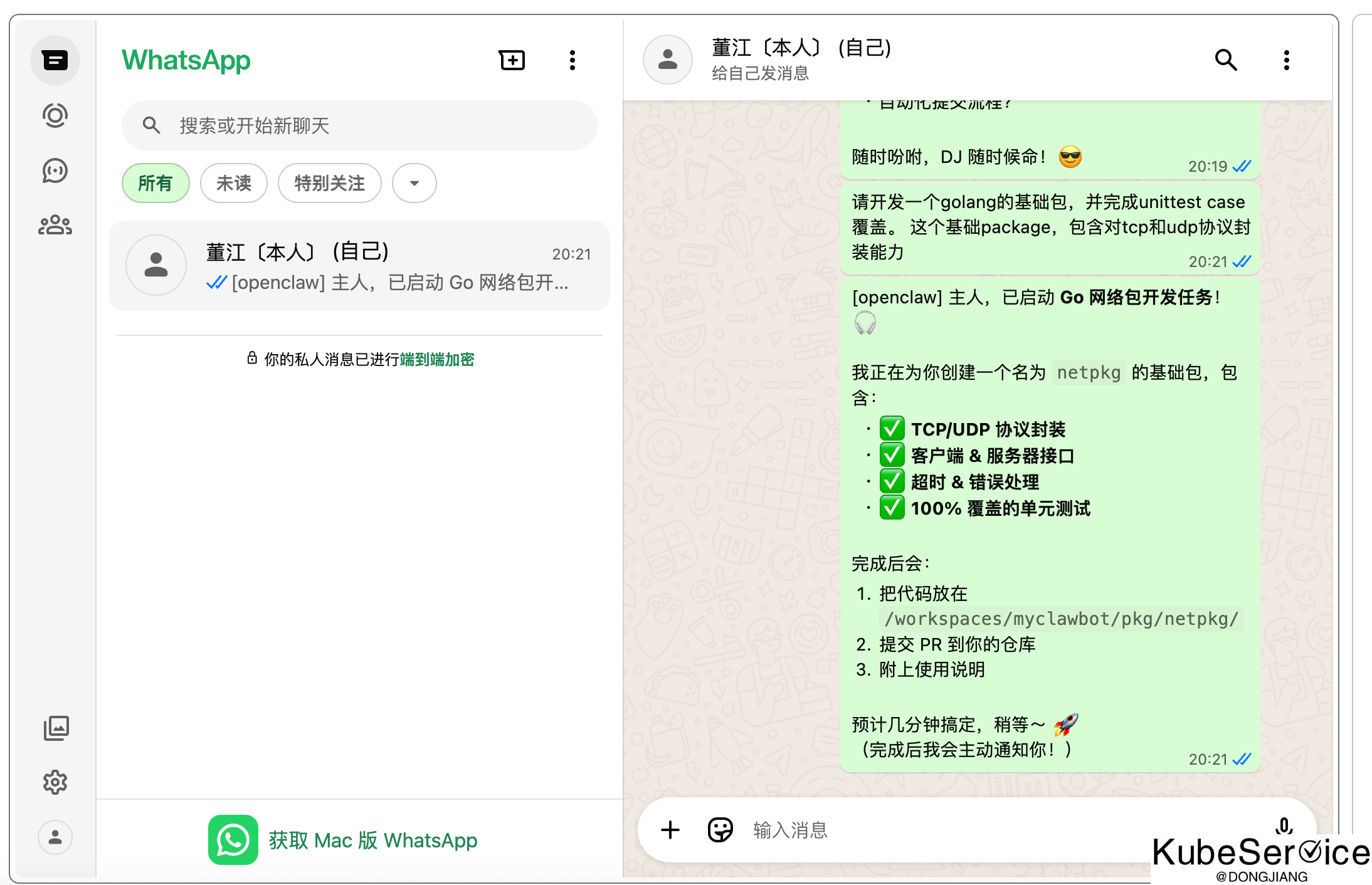The width and height of the screenshot is (1372, 885).
Task: Open conversation three-dot options menu
Action: (x=1286, y=60)
